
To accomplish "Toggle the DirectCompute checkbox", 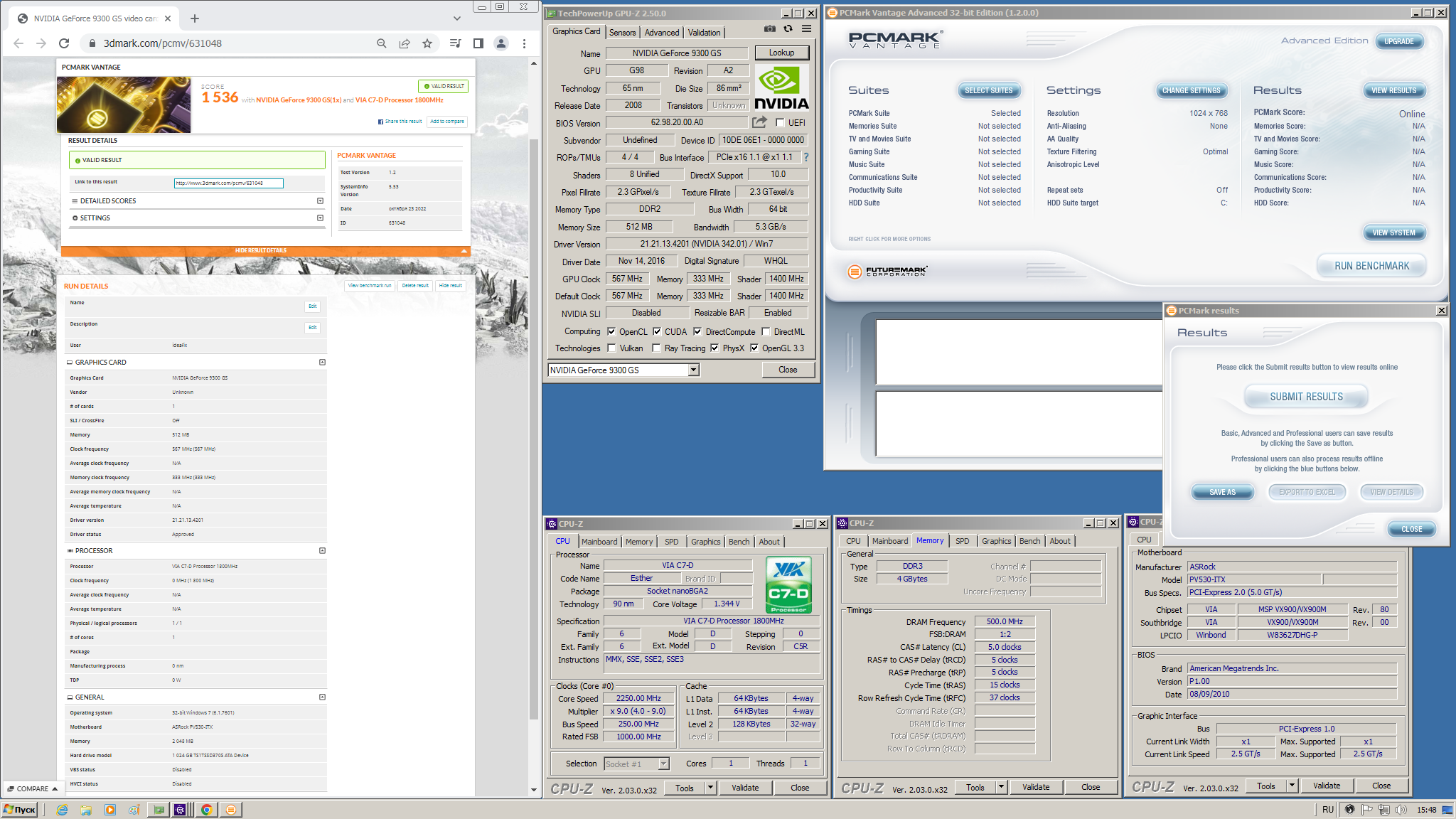I will click(697, 331).
